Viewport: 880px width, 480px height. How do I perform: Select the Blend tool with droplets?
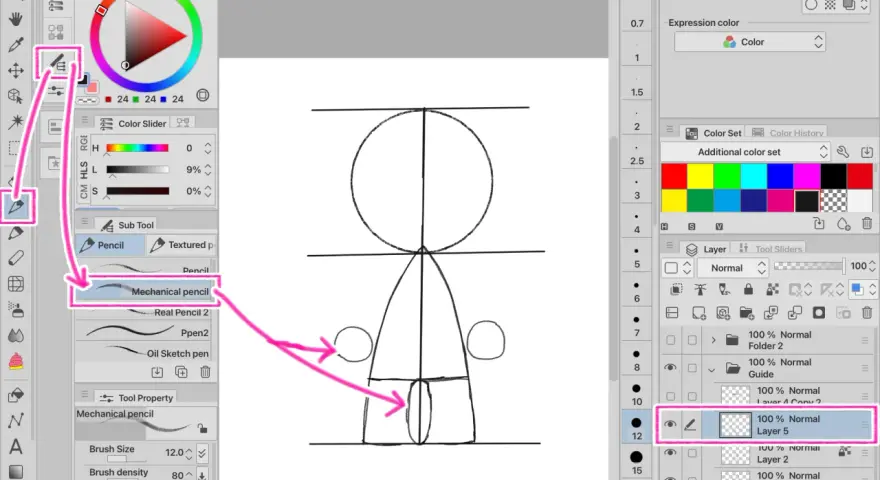(x=16, y=335)
